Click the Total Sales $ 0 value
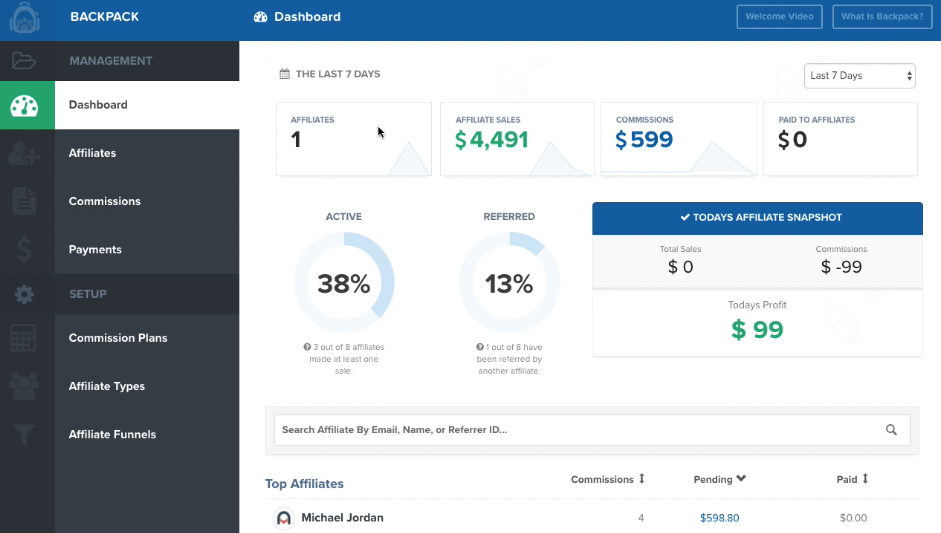 (x=681, y=267)
